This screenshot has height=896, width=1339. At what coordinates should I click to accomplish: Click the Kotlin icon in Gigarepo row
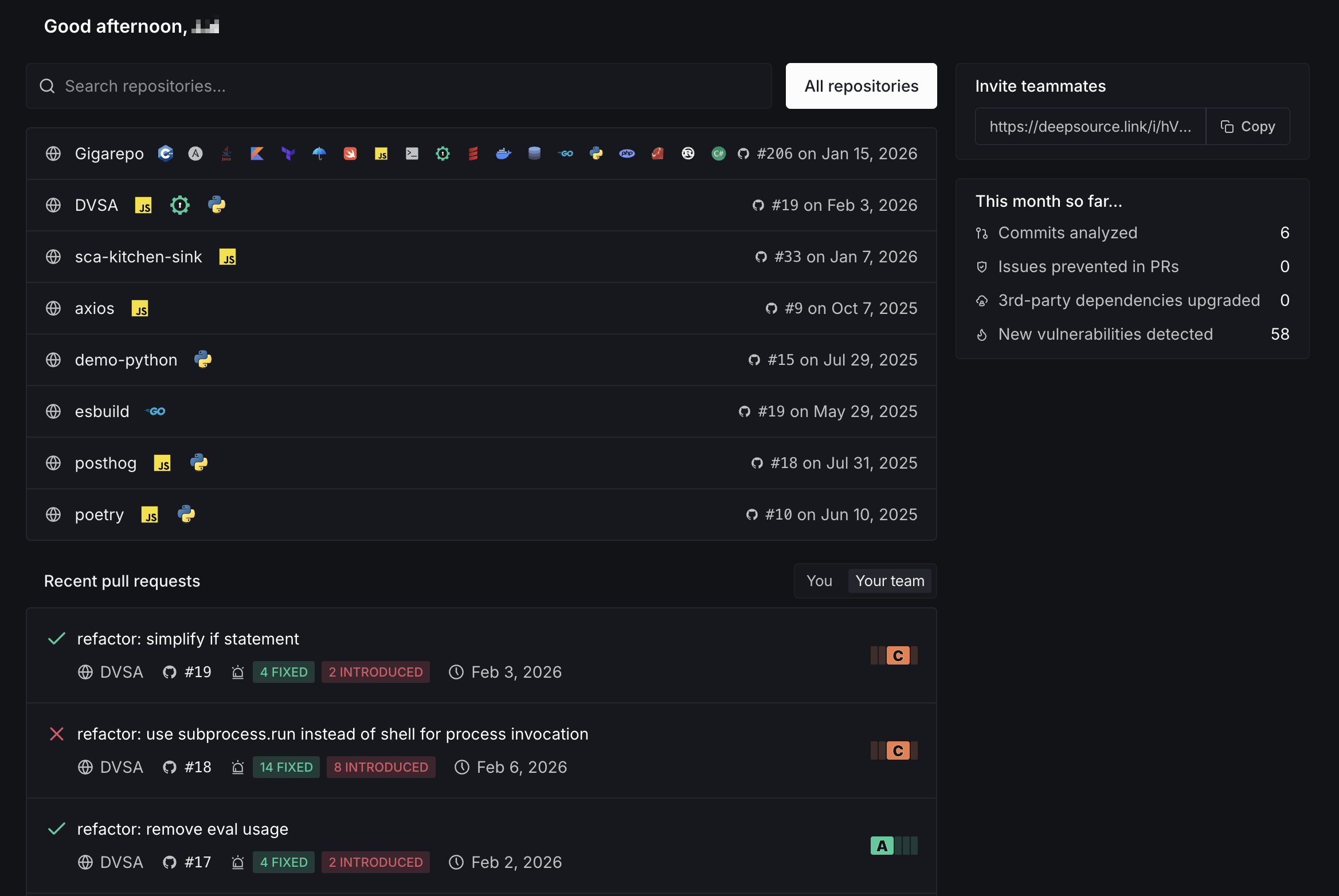tap(257, 154)
